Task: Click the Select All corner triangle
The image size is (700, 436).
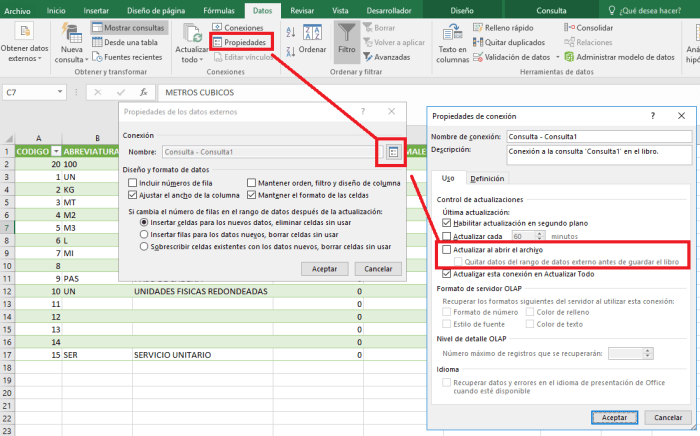Action: [8, 138]
